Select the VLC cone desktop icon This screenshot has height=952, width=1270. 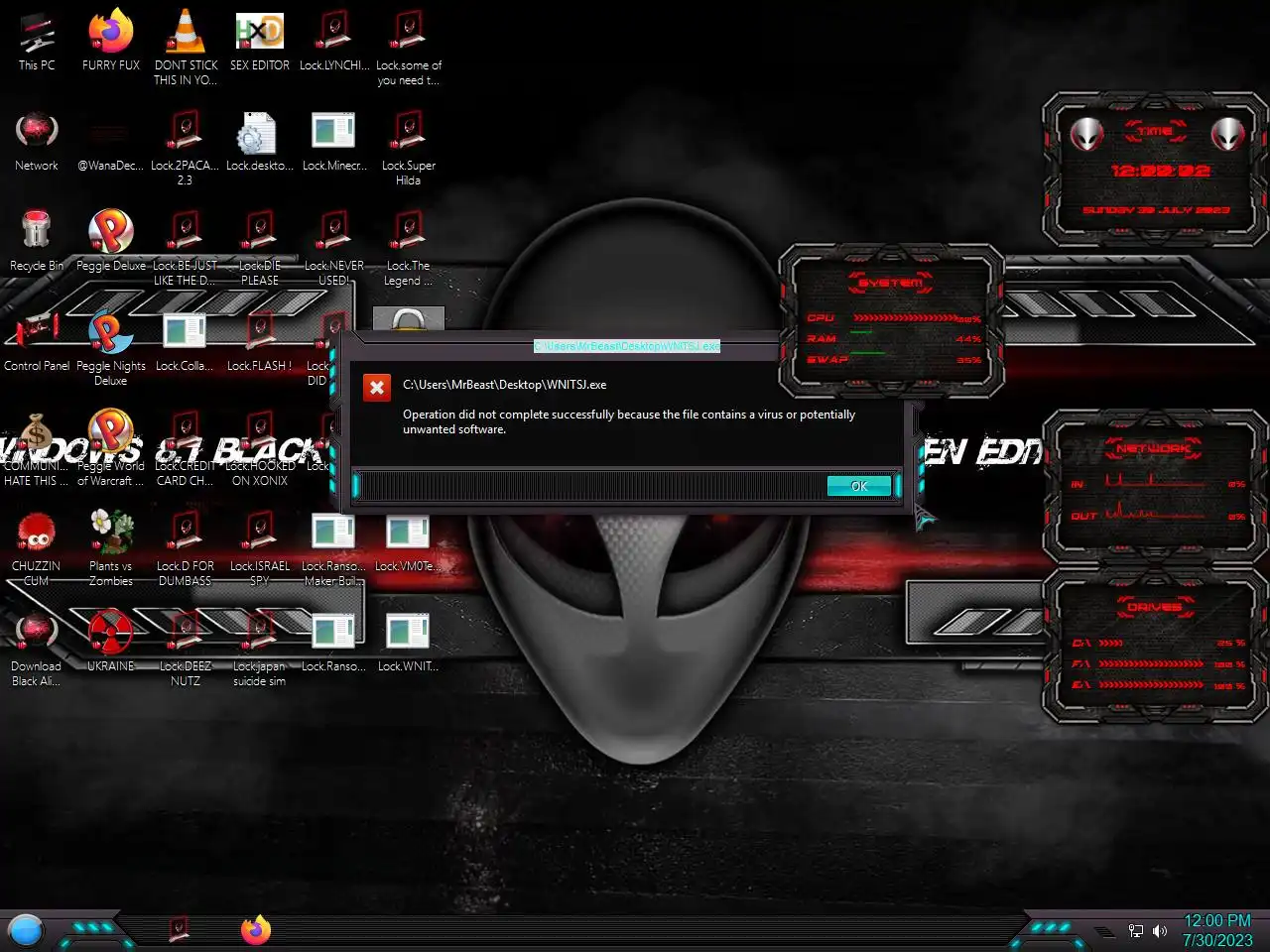186,50
